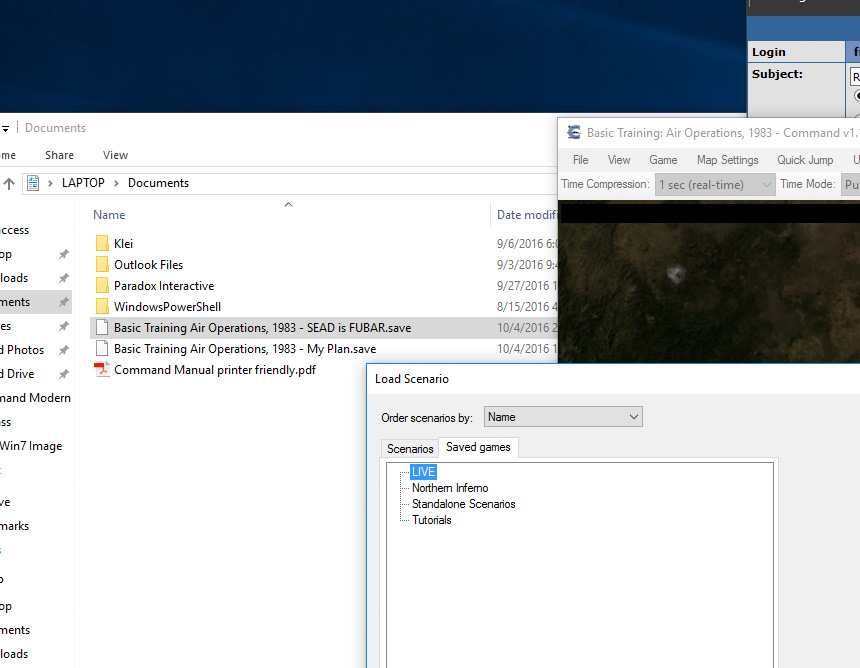Image resolution: width=860 pixels, height=668 pixels.
Task: Click the Command app icon in title bar
Action: (574, 132)
